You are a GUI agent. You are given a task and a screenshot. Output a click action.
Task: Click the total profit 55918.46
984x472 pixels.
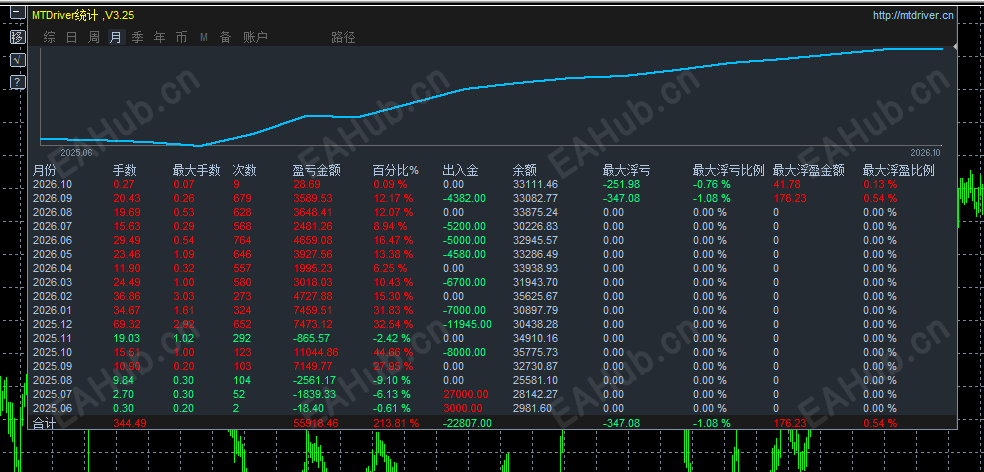pyautogui.click(x=315, y=424)
